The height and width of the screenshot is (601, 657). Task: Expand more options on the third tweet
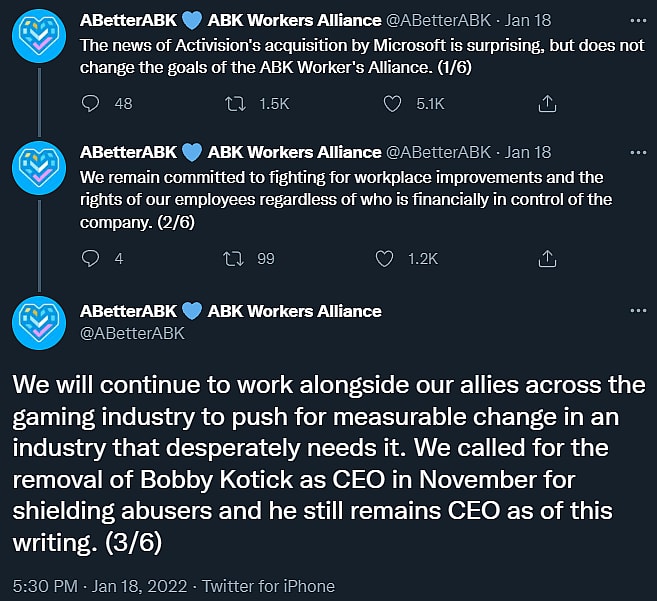pos(638,310)
